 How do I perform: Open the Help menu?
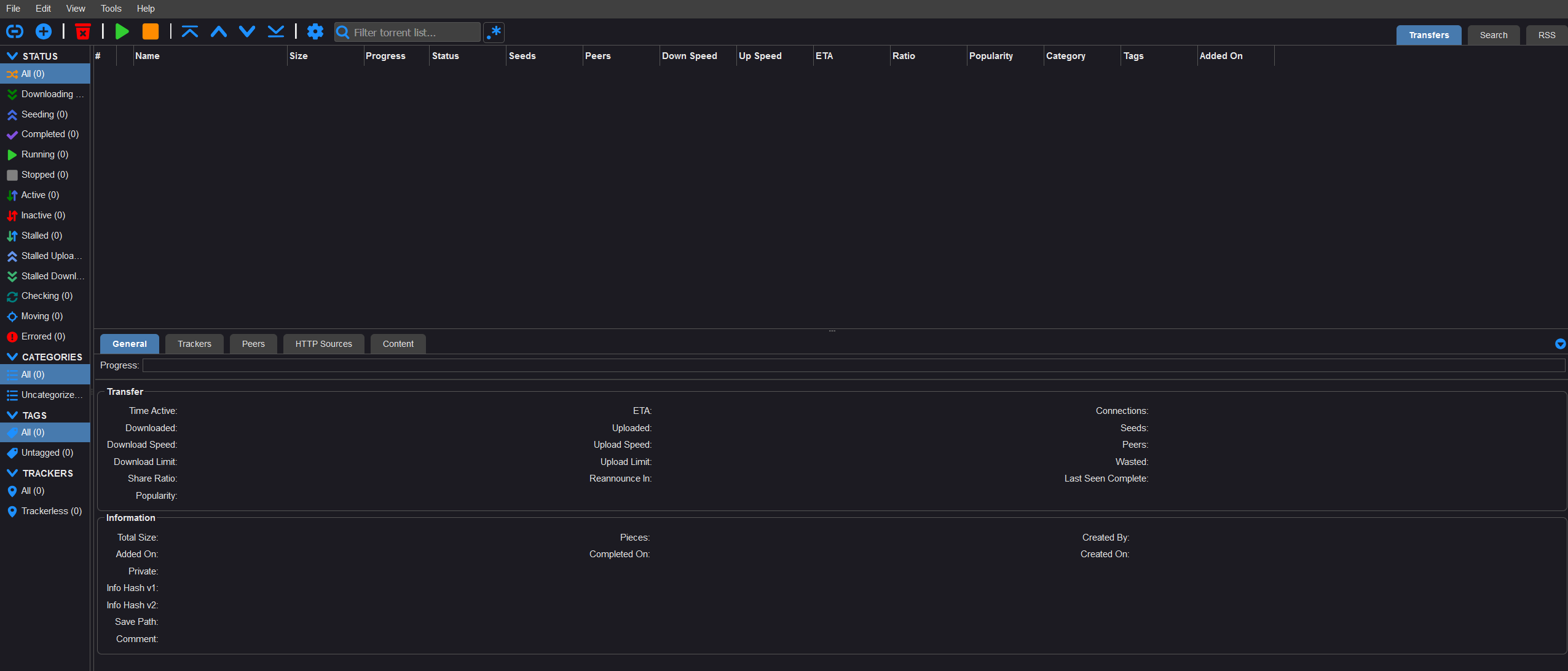pos(146,9)
